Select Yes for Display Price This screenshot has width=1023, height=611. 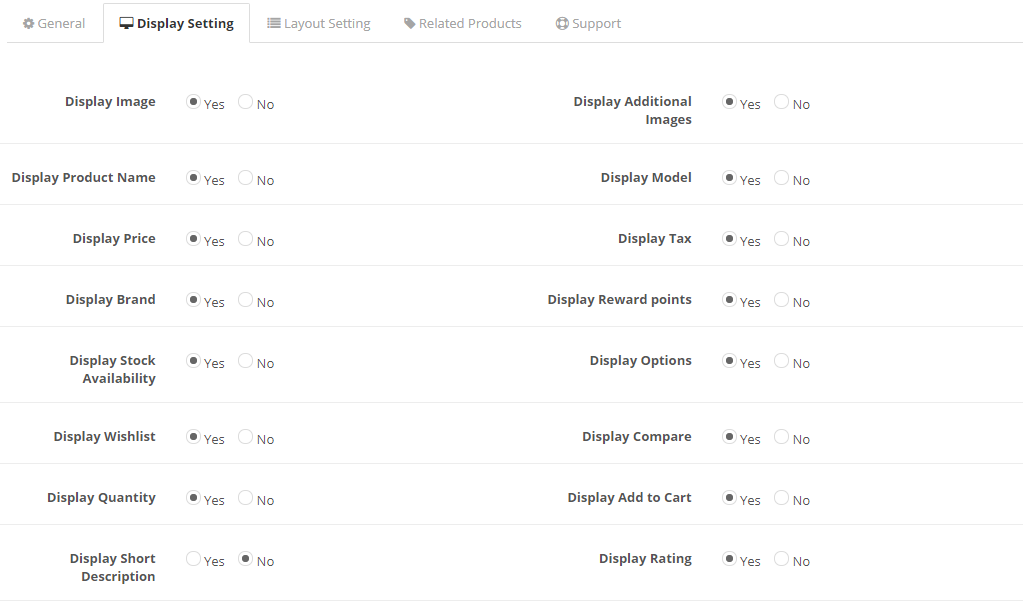click(194, 239)
